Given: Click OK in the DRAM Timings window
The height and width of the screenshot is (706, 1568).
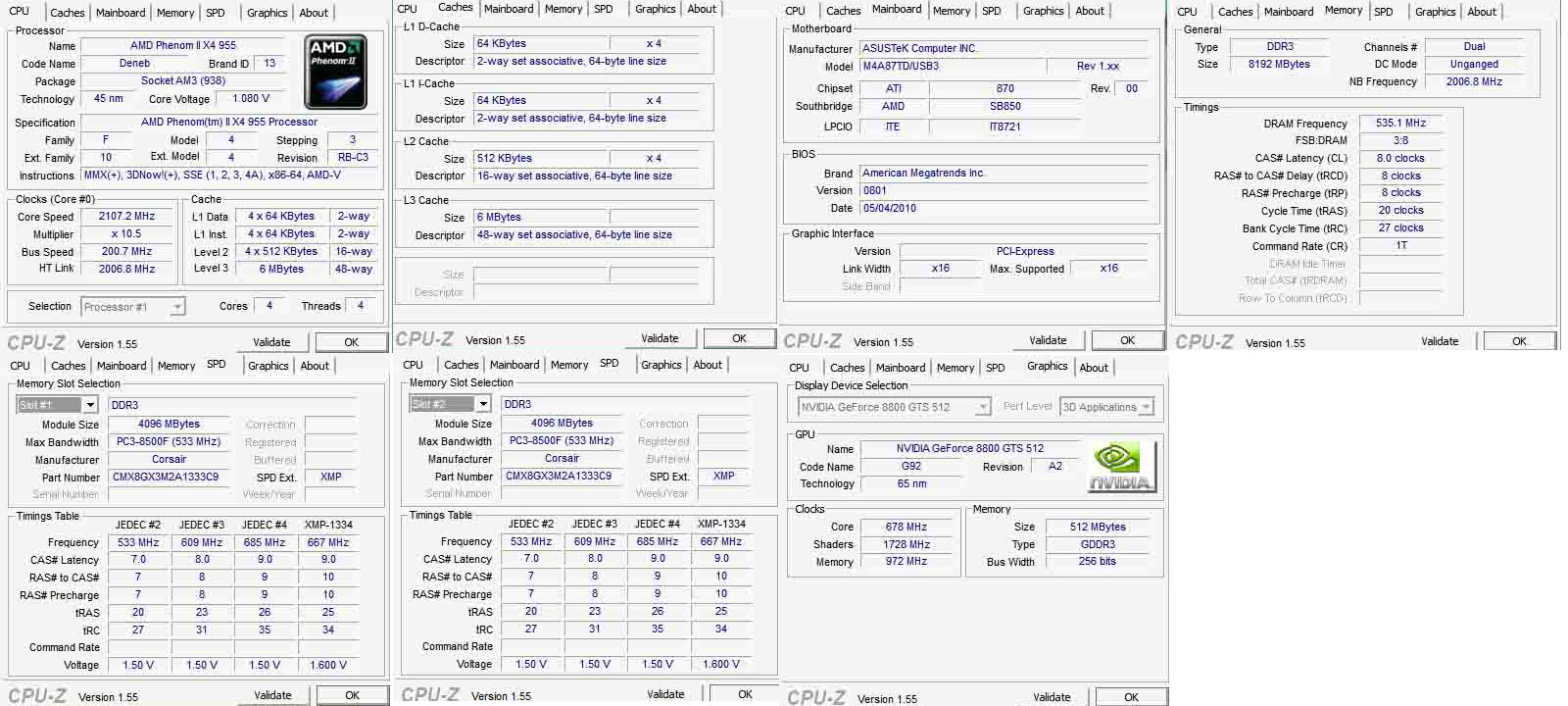Looking at the screenshot, I should [x=1519, y=341].
